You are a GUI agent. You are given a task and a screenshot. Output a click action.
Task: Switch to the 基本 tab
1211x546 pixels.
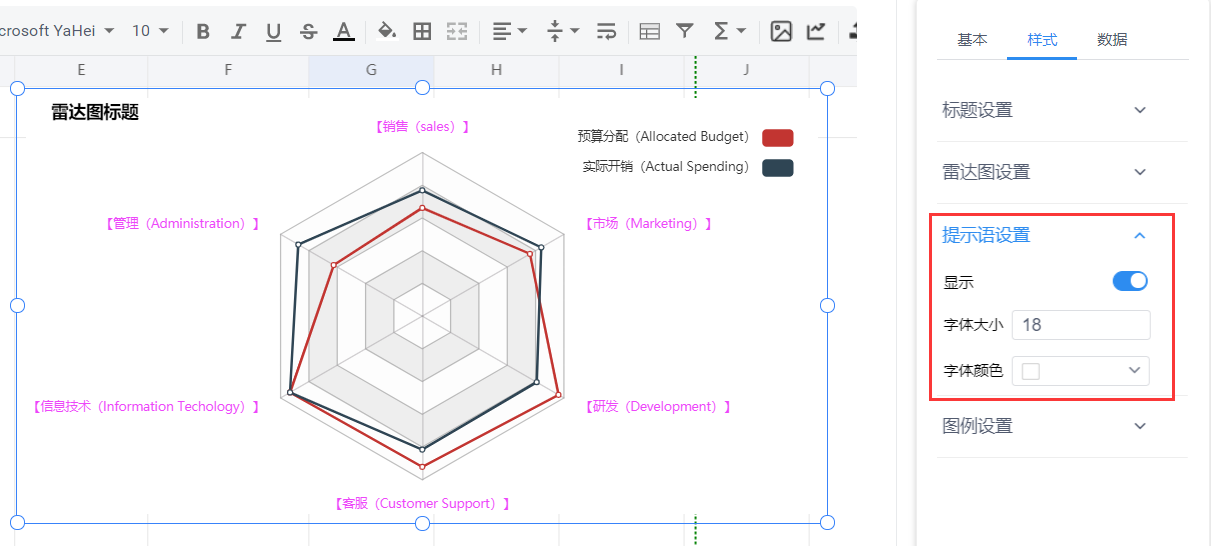(972, 40)
